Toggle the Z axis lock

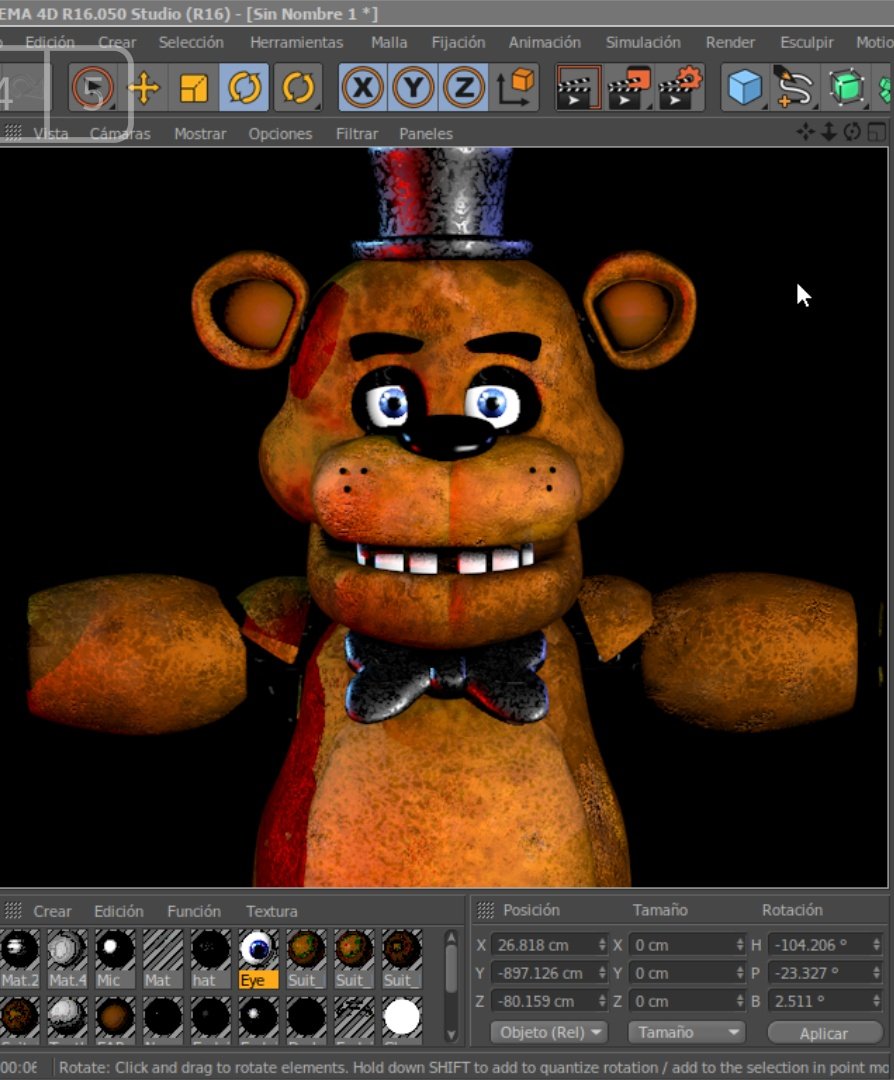click(464, 88)
